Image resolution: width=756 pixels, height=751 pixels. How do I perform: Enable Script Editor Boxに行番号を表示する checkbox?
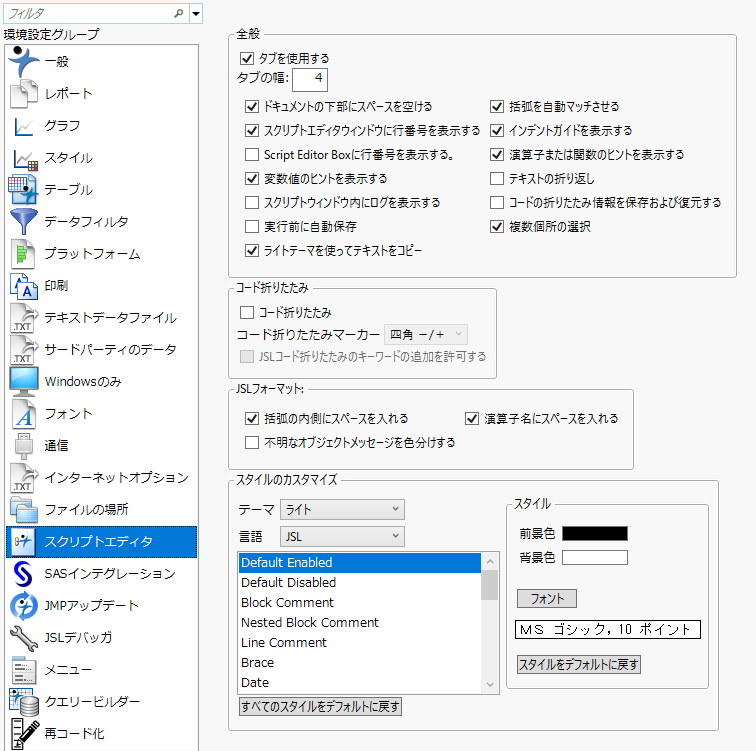[252, 155]
